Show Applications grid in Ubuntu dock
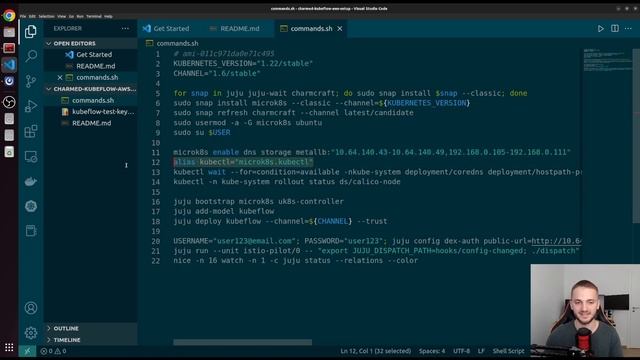This screenshot has height=360, width=640. click(9, 347)
